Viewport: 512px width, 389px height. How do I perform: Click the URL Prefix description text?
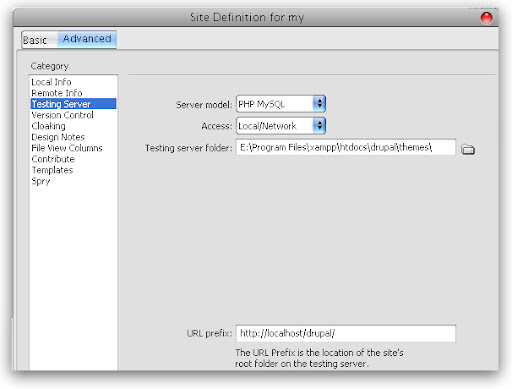pyautogui.click(x=319, y=358)
